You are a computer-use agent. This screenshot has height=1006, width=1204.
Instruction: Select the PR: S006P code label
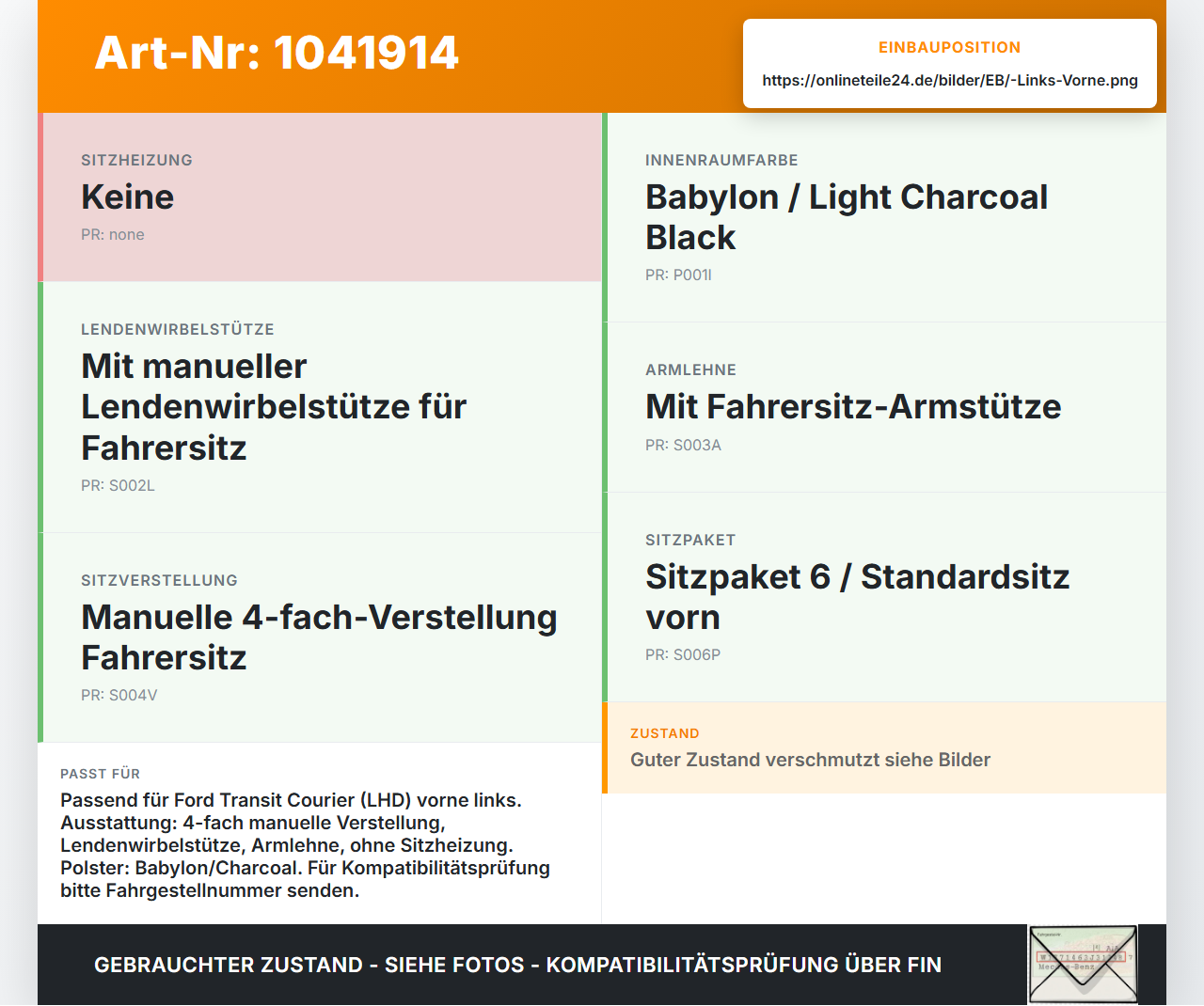[683, 655]
